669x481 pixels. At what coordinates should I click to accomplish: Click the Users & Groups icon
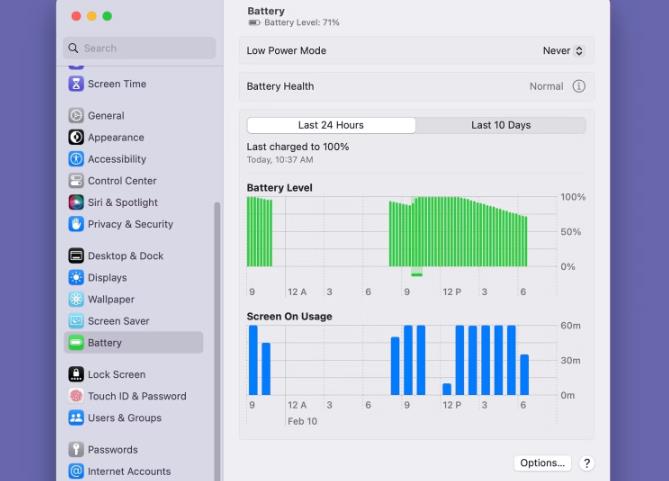click(x=76, y=418)
